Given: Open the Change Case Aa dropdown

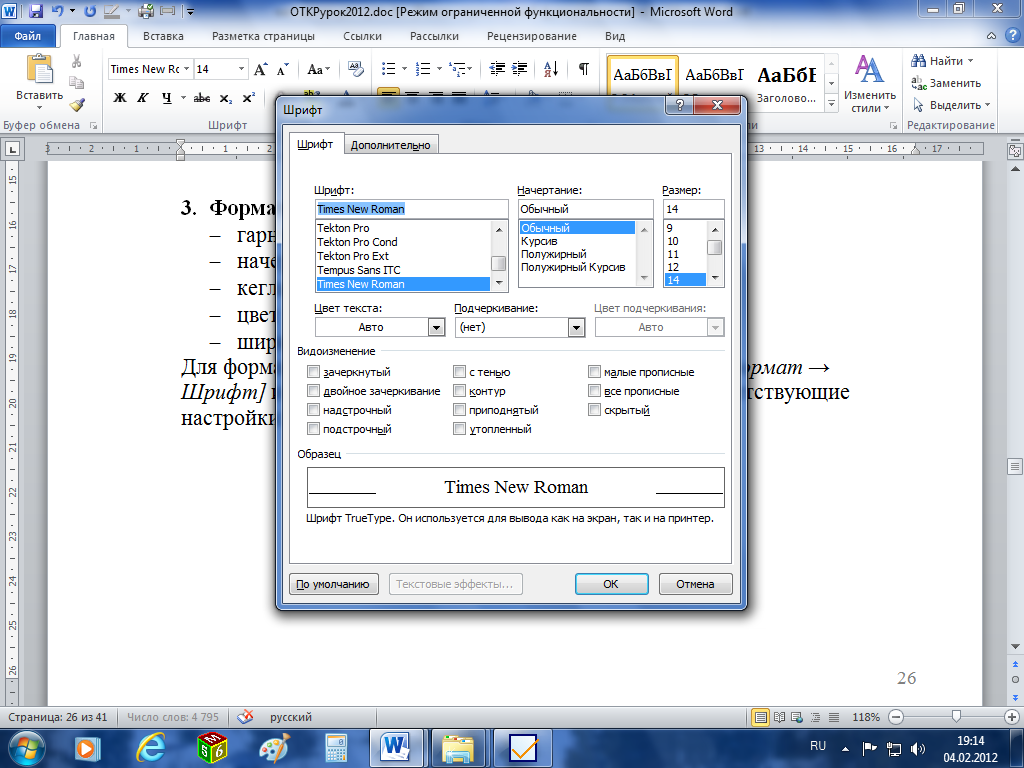Looking at the screenshot, I should 319,69.
